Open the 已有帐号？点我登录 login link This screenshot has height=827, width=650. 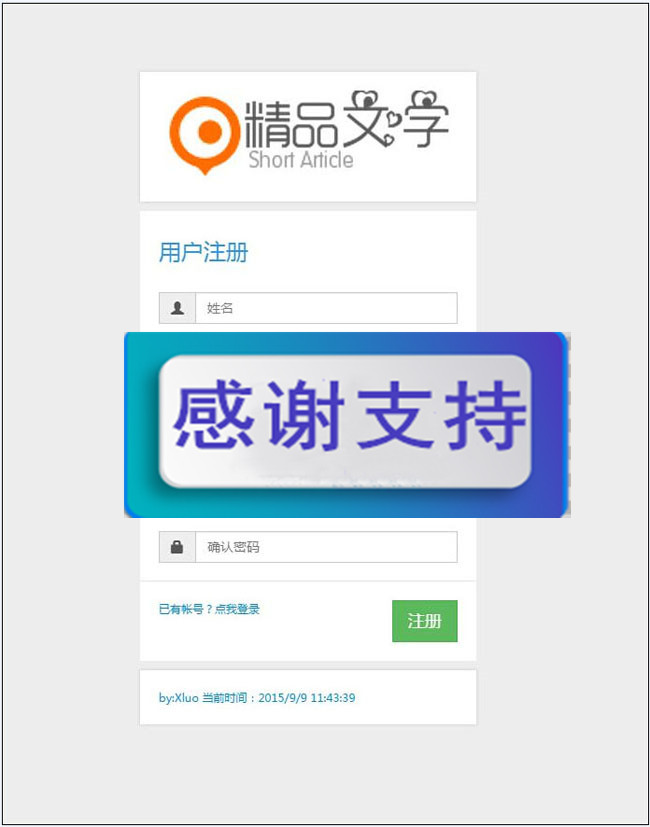[209, 609]
